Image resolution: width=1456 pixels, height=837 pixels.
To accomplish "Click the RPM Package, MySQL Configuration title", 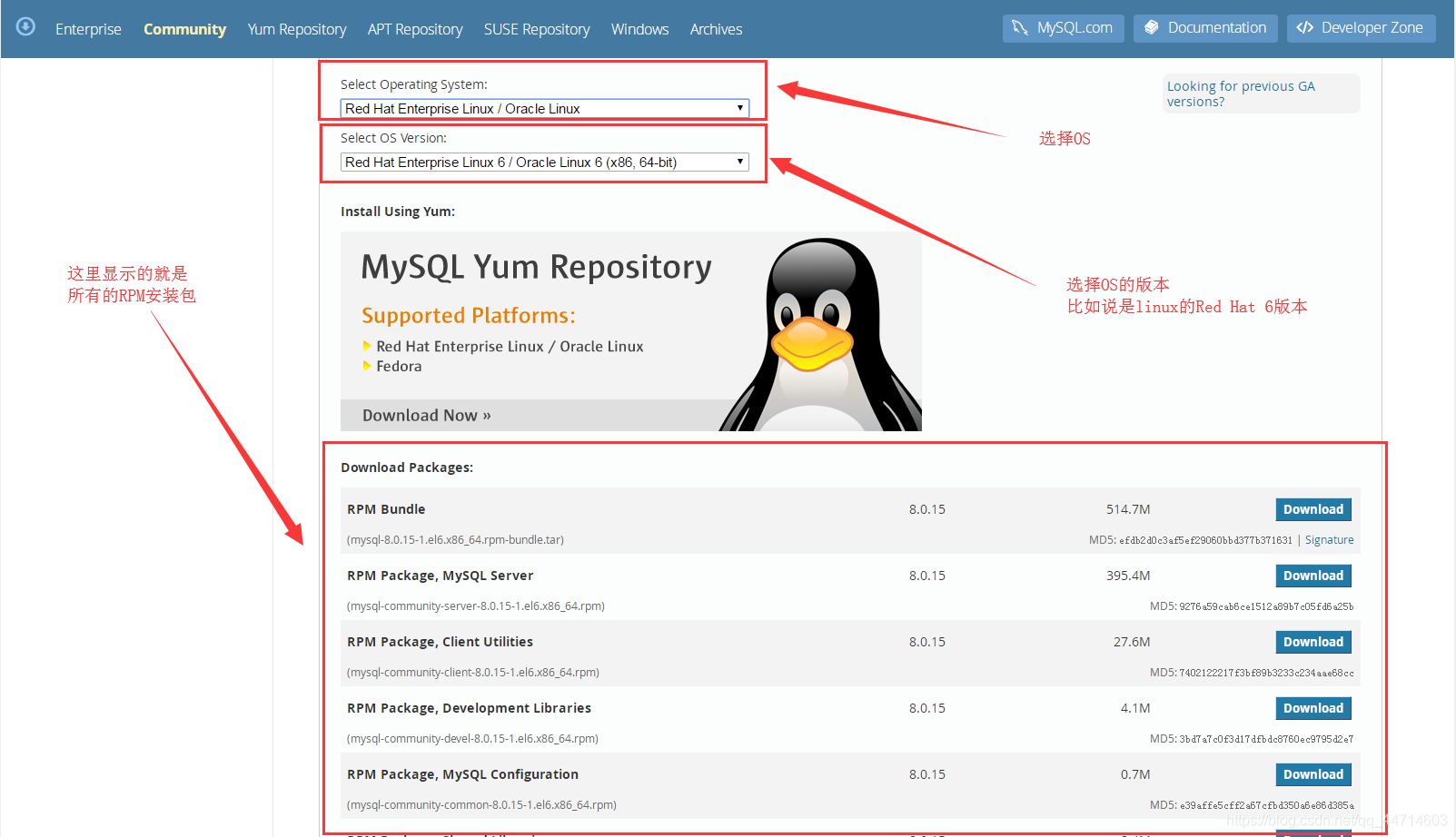I will 462,774.
